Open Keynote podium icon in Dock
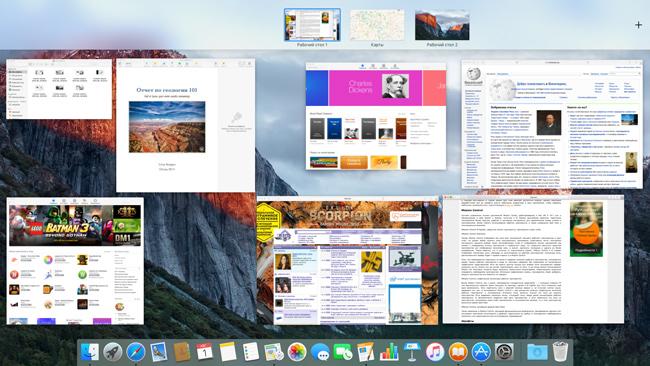The width and height of the screenshot is (650, 366). point(412,352)
